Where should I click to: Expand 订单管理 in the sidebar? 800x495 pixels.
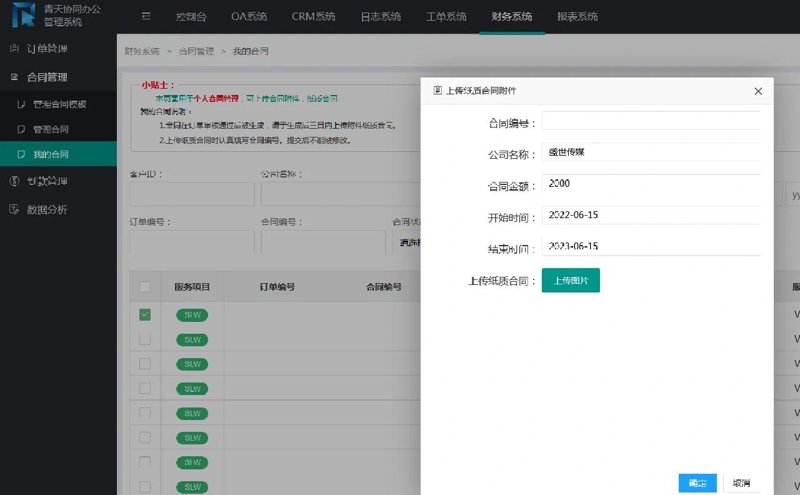coord(58,48)
